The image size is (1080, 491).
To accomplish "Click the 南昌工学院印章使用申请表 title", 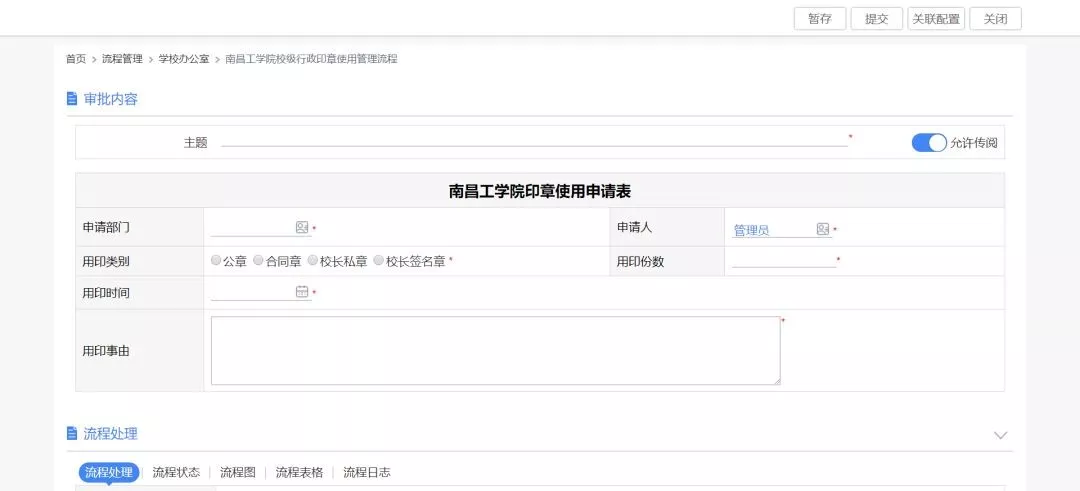I will (540, 191).
